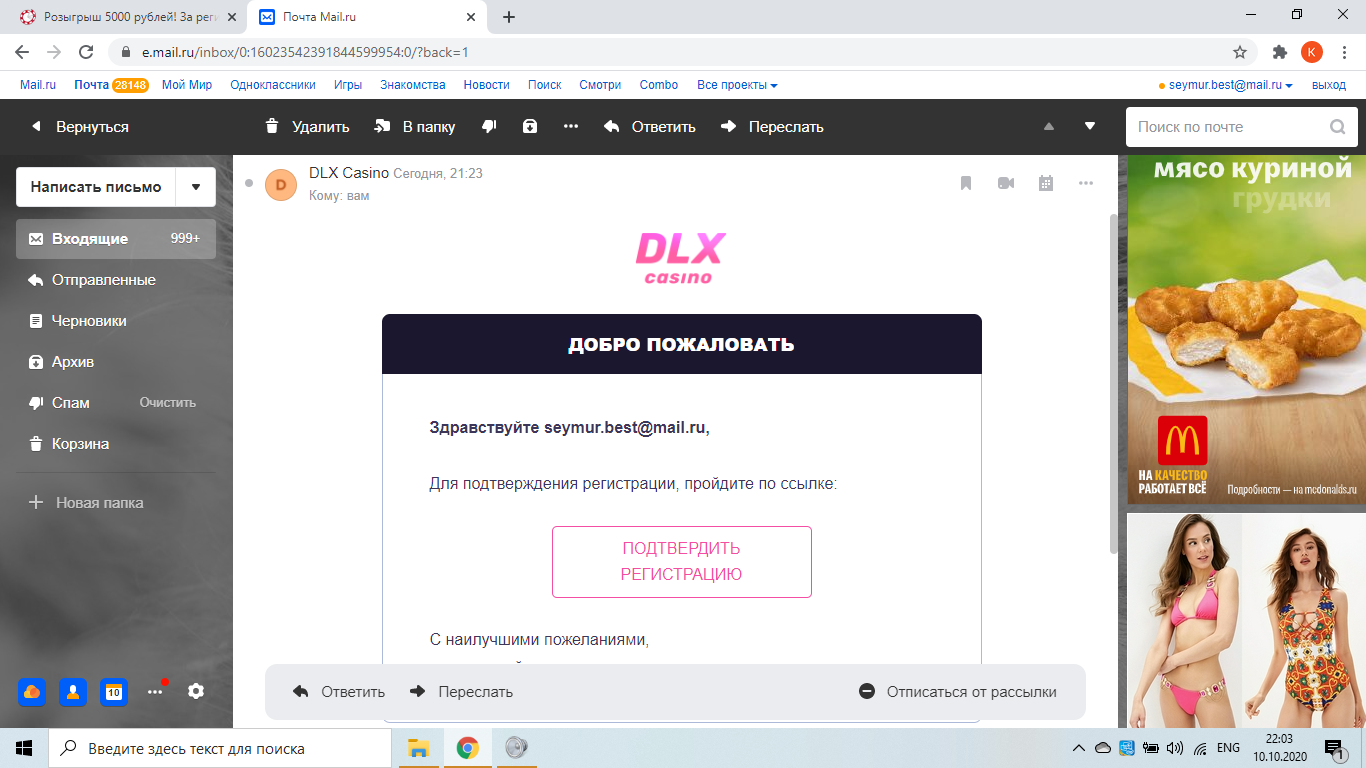Image resolution: width=1366 pixels, height=768 pixels.
Task: Open Mail.ru Cloud icon in the sidebar bottom
Action: [32, 691]
